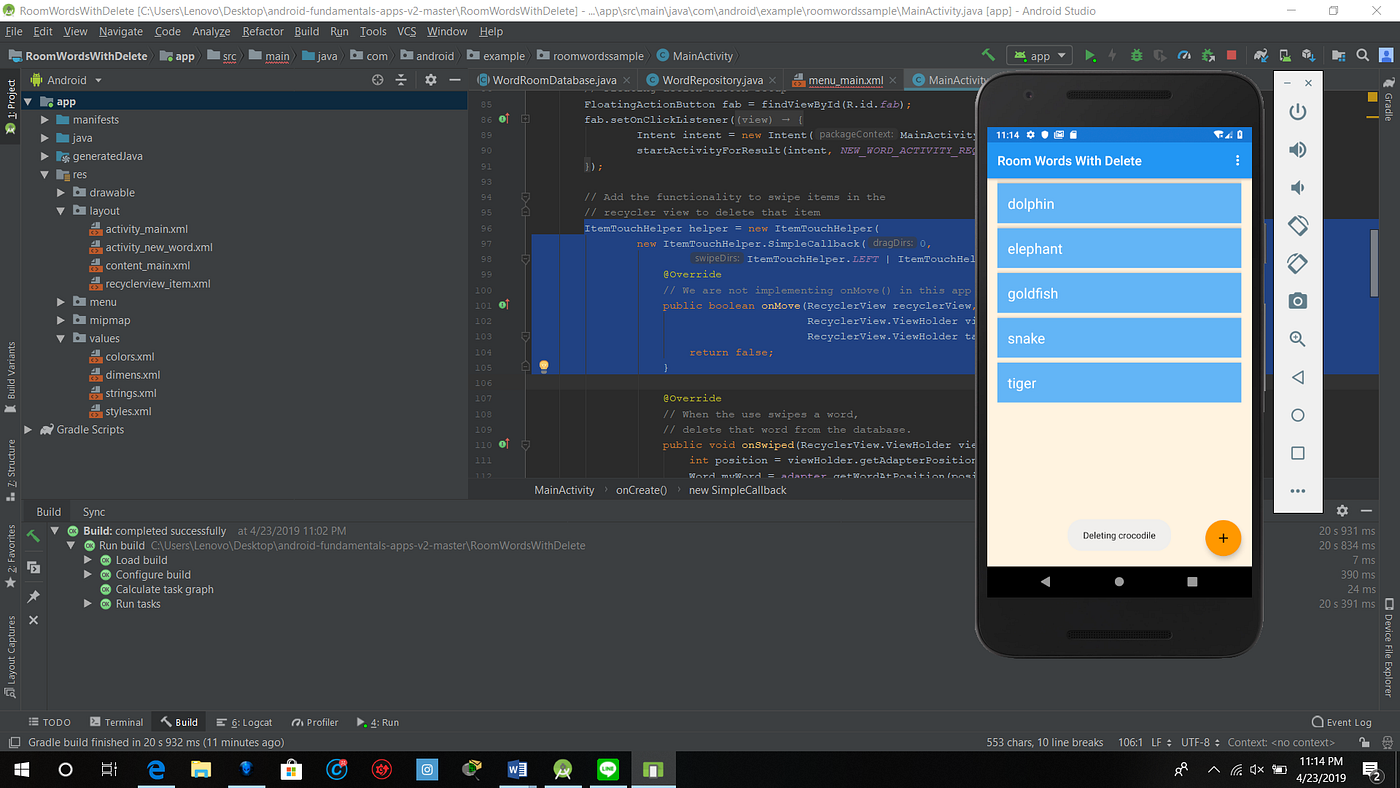The image size is (1400, 788).
Task: Collapse the values folder
Action: click(60, 338)
